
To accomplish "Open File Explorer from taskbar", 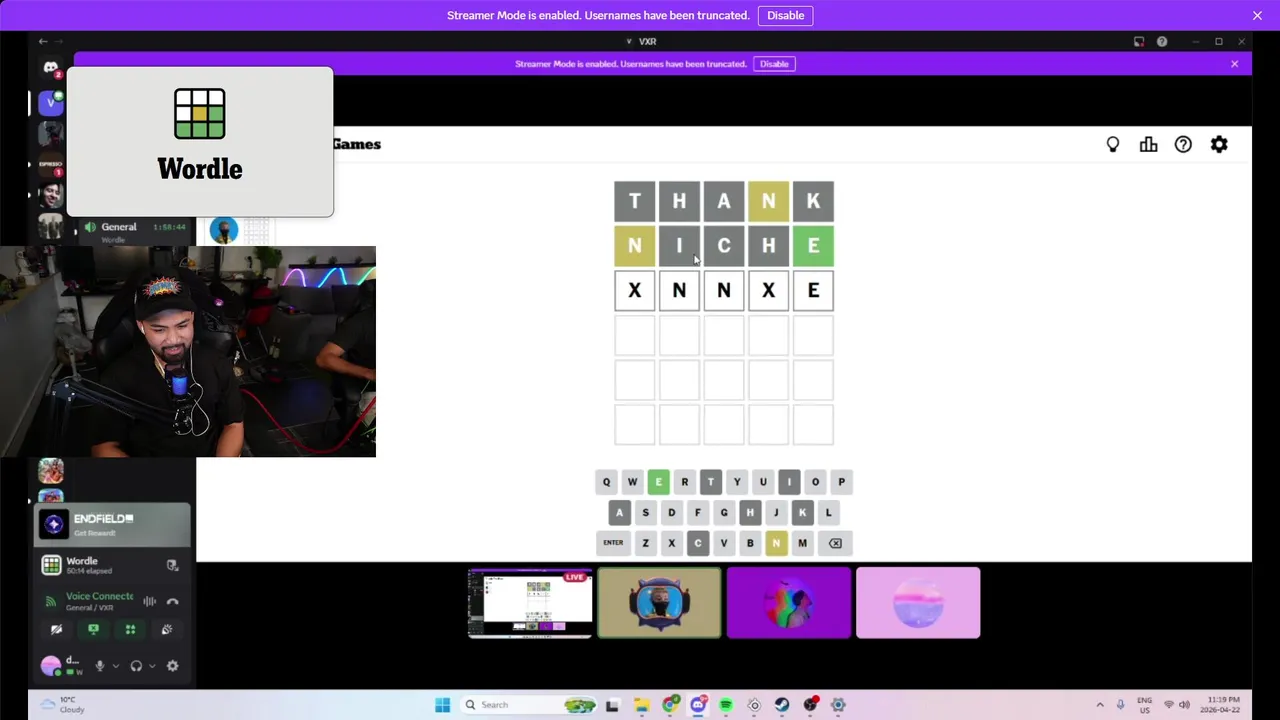I will pos(642,705).
